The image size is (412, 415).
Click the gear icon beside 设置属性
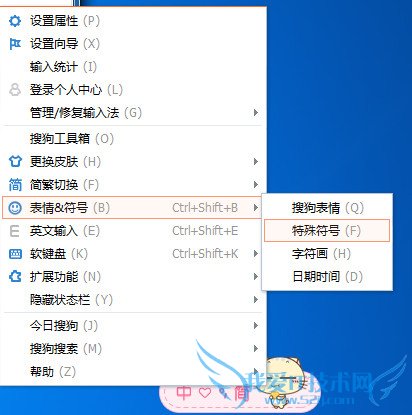[x=15, y=21]
